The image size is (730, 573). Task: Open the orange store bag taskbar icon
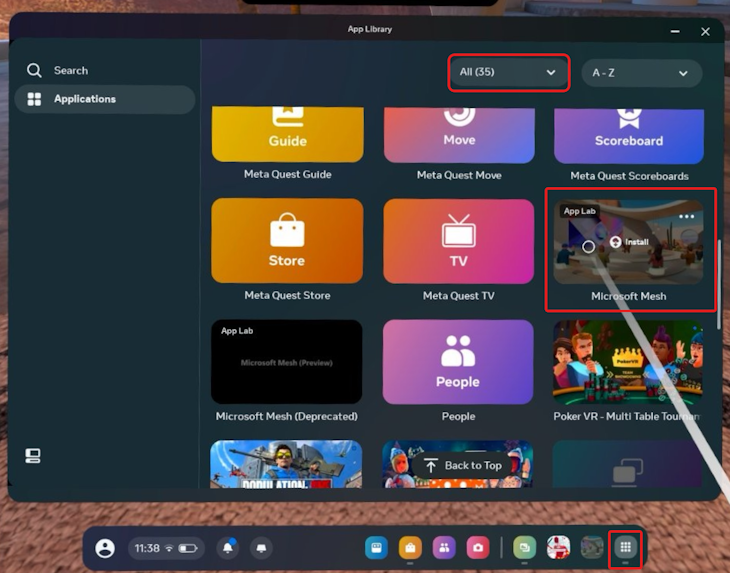click(x=410, y=548)
